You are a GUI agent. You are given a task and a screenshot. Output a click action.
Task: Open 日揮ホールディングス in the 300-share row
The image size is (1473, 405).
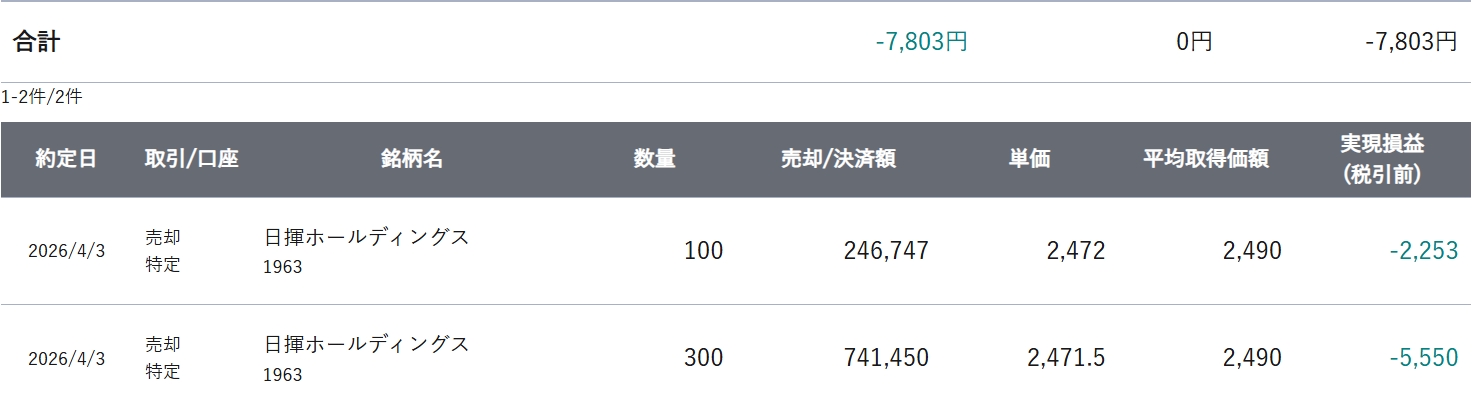pyautogui.click(x=366, y=344)
